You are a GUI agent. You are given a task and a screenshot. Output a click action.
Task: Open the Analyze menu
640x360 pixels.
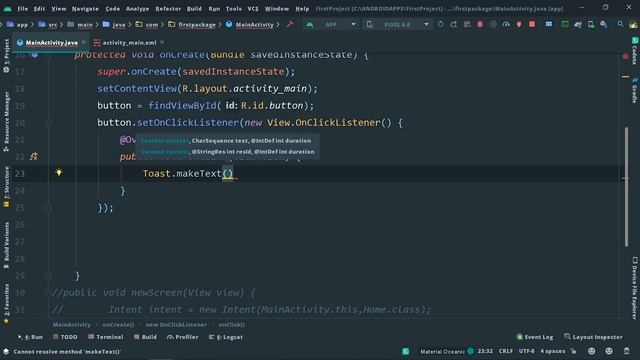click(x=137, y=9)
